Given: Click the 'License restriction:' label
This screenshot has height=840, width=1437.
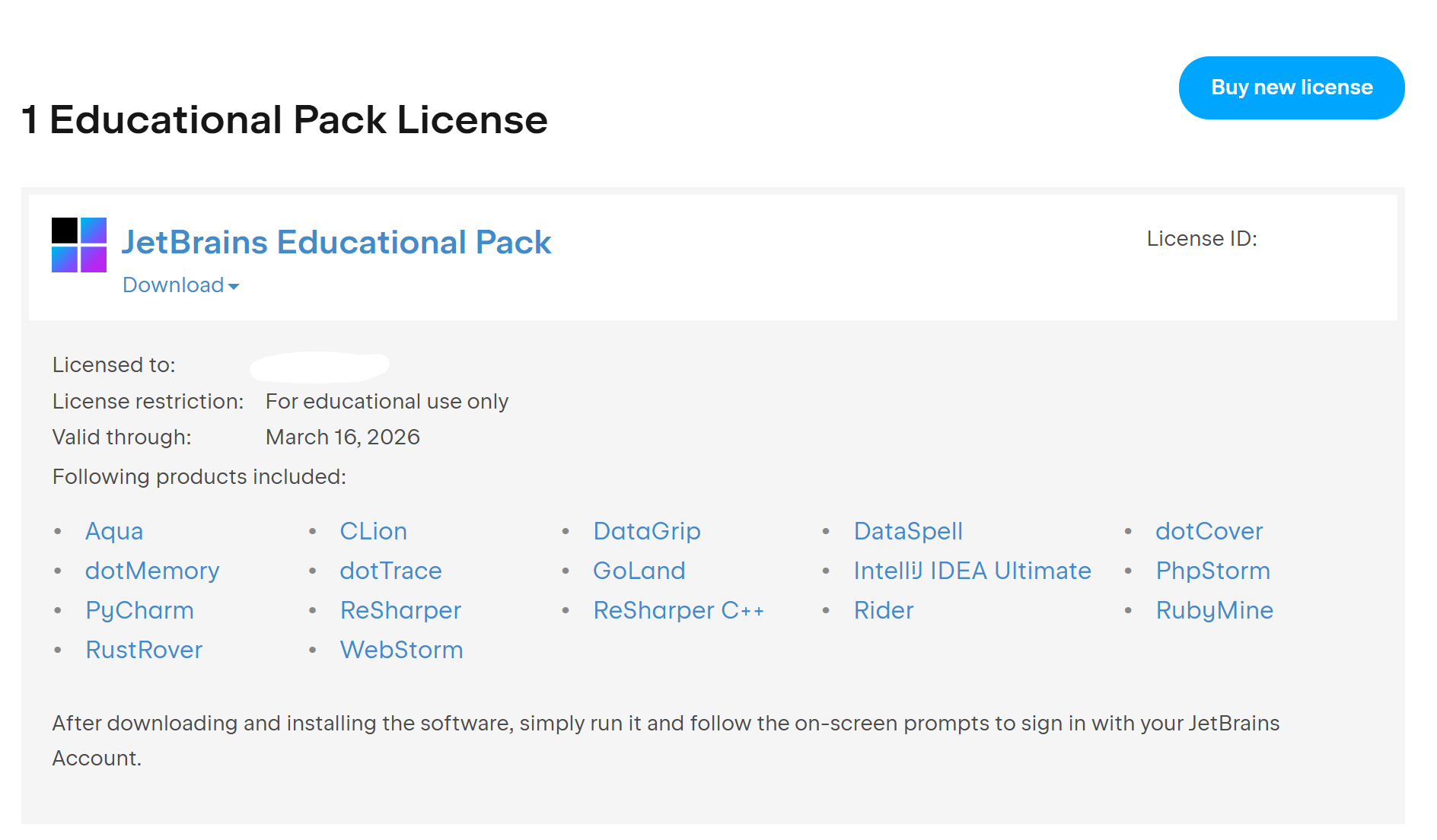Looking at the screenshot, I should click(x=148, y=401).
